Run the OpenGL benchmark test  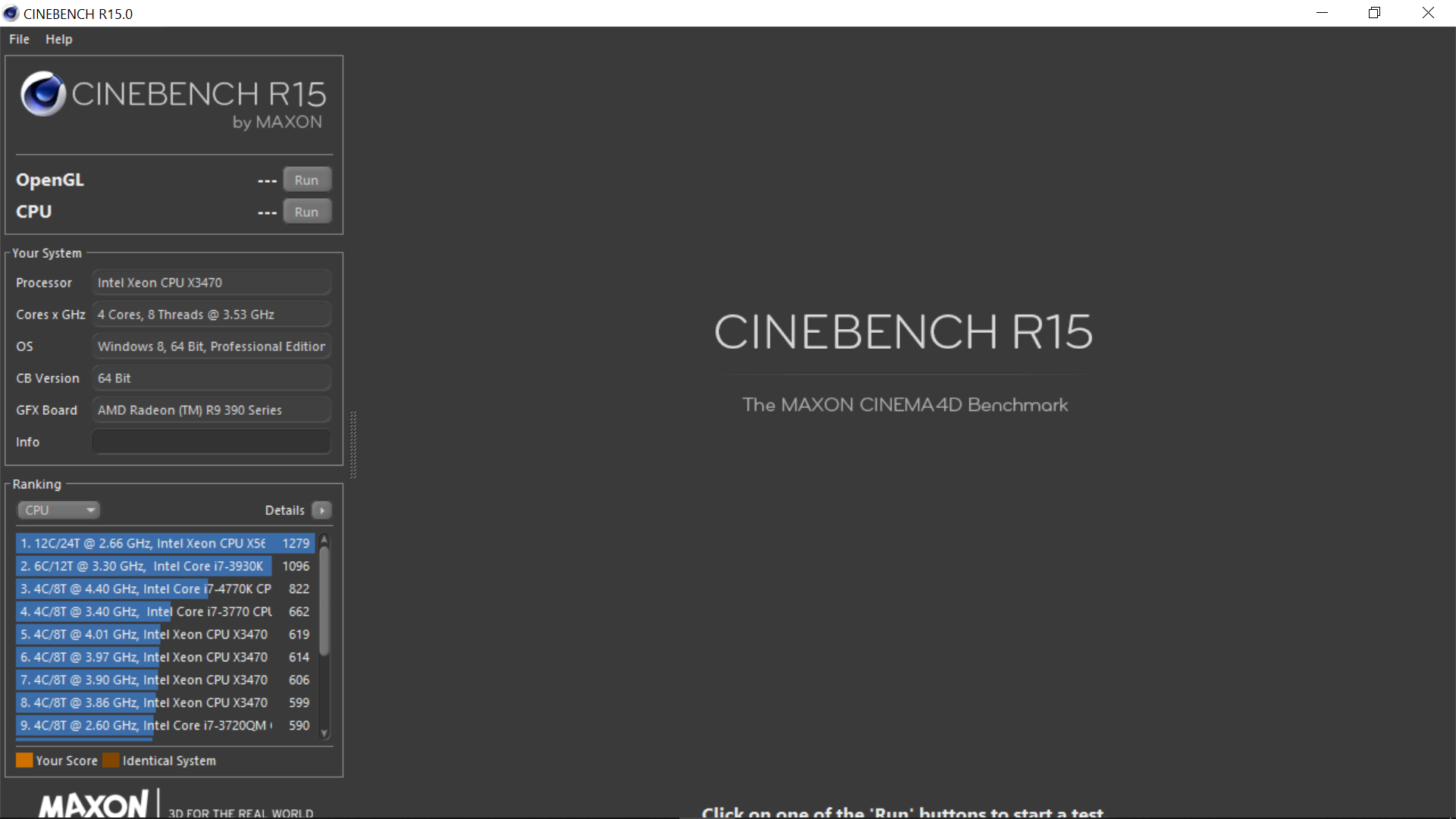[x=306, y=180]
